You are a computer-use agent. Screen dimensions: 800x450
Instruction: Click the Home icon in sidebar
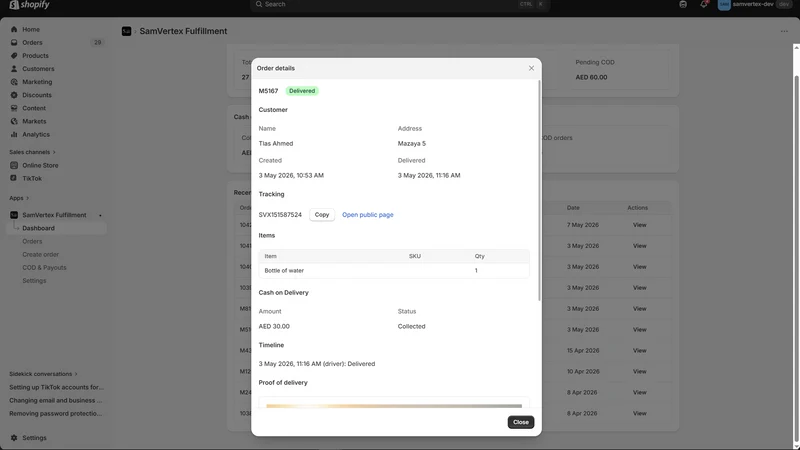point(14,30)
